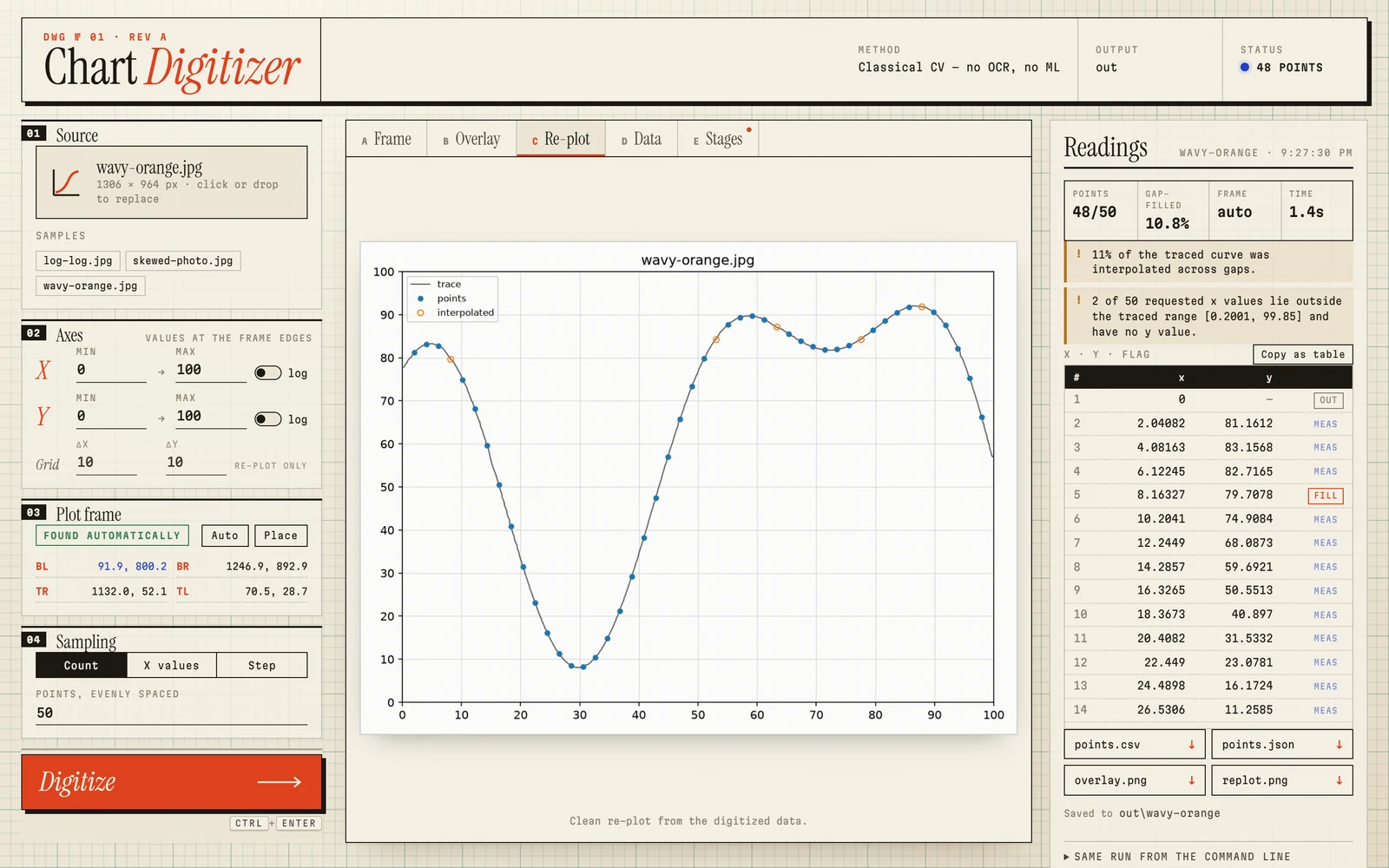Click the download arrow on points.json
This screenshot has height=868, width=1389.
(1340, 745)
